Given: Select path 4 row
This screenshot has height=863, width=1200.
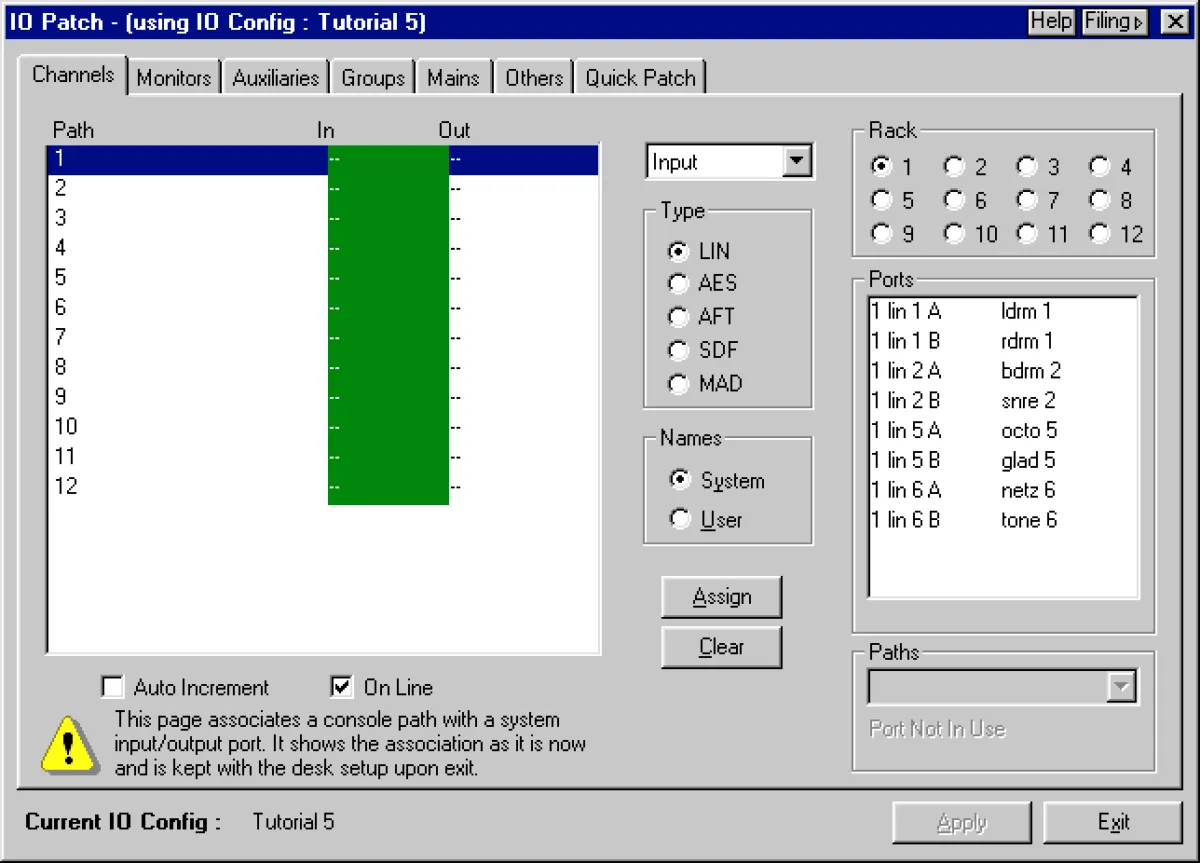Looking at the screenshot, I should pyautogui.click(x=323, y=248).
